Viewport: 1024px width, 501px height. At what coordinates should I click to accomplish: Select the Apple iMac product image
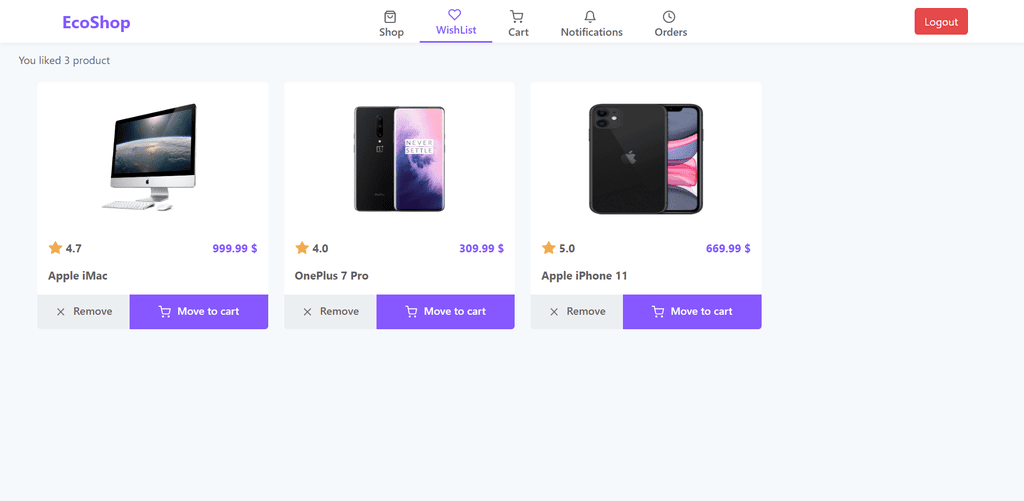click(x=153, y=157)
